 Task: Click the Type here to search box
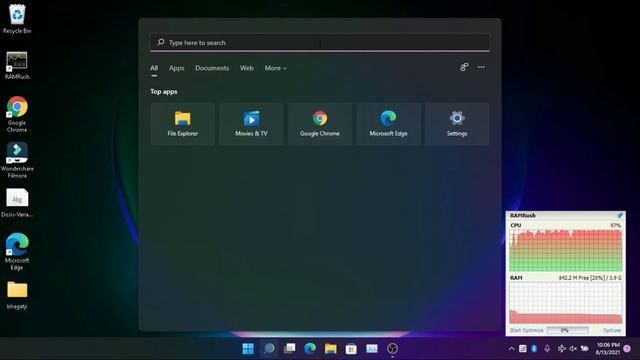pyautogui.click(x=320, y=42)
